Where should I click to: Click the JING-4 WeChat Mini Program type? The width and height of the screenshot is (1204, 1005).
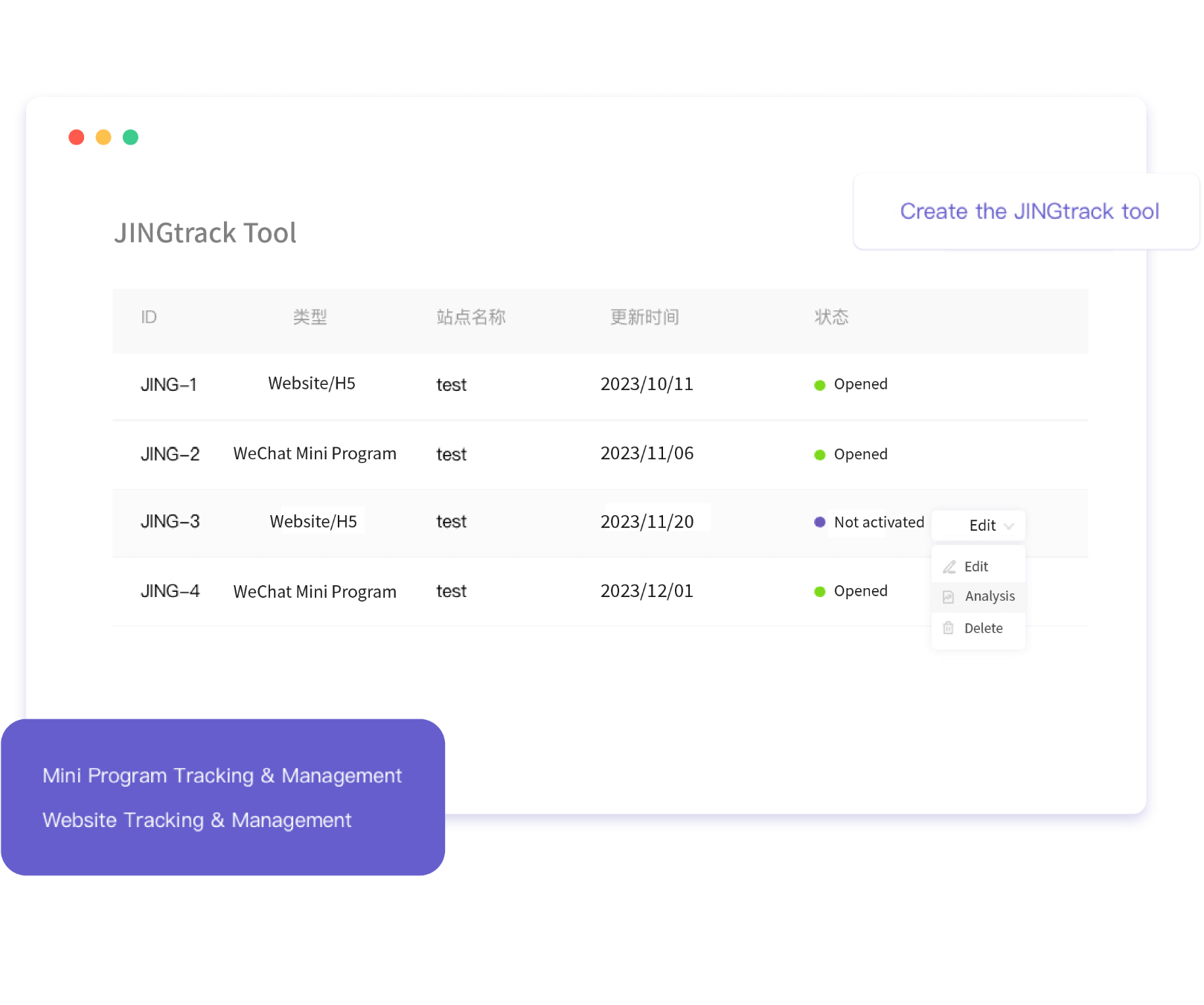tap(315, 592)
